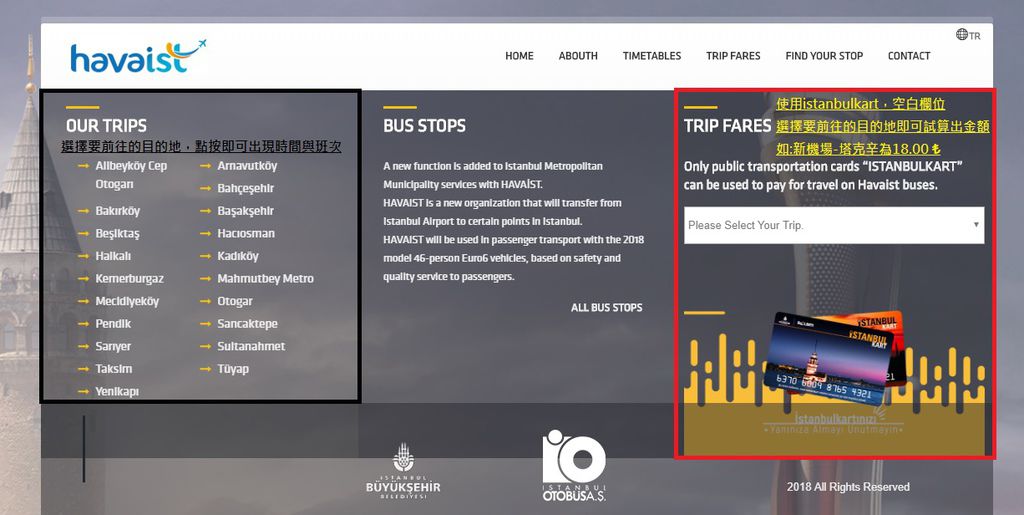Select the Bakırköy trip

118,211
